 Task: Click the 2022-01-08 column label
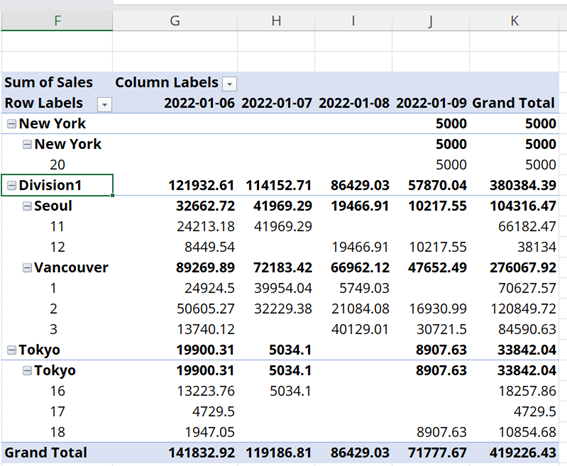pos(354,103)
